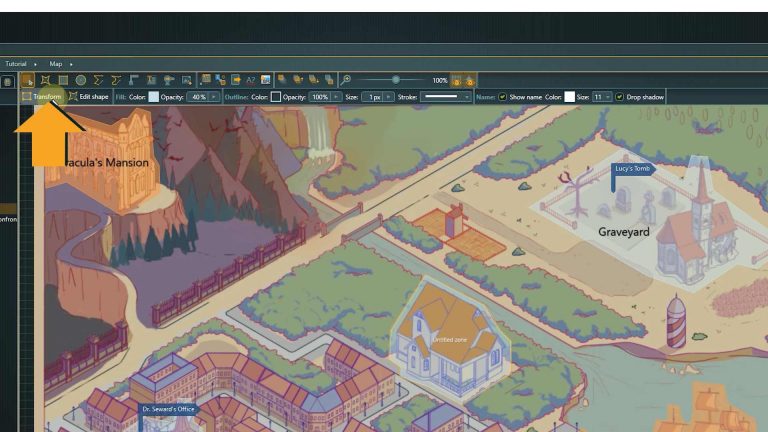Expand the arrow next to Tutorial
The image size is (768, 432).
click(35, 64)
